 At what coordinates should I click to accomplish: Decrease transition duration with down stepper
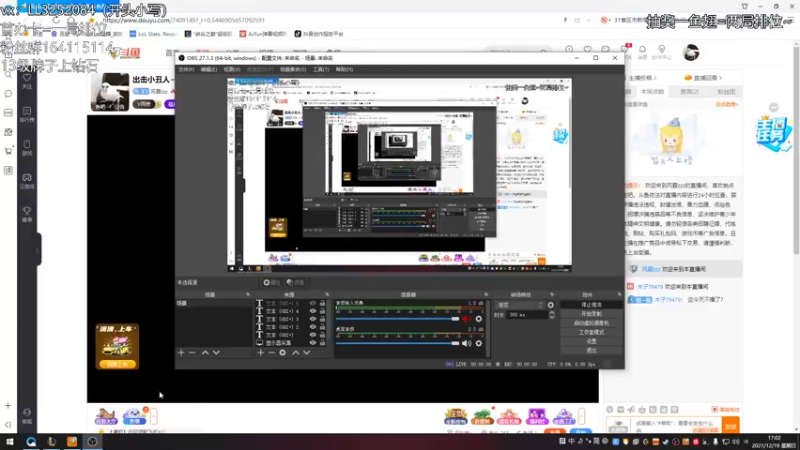[x=552, y=317]
